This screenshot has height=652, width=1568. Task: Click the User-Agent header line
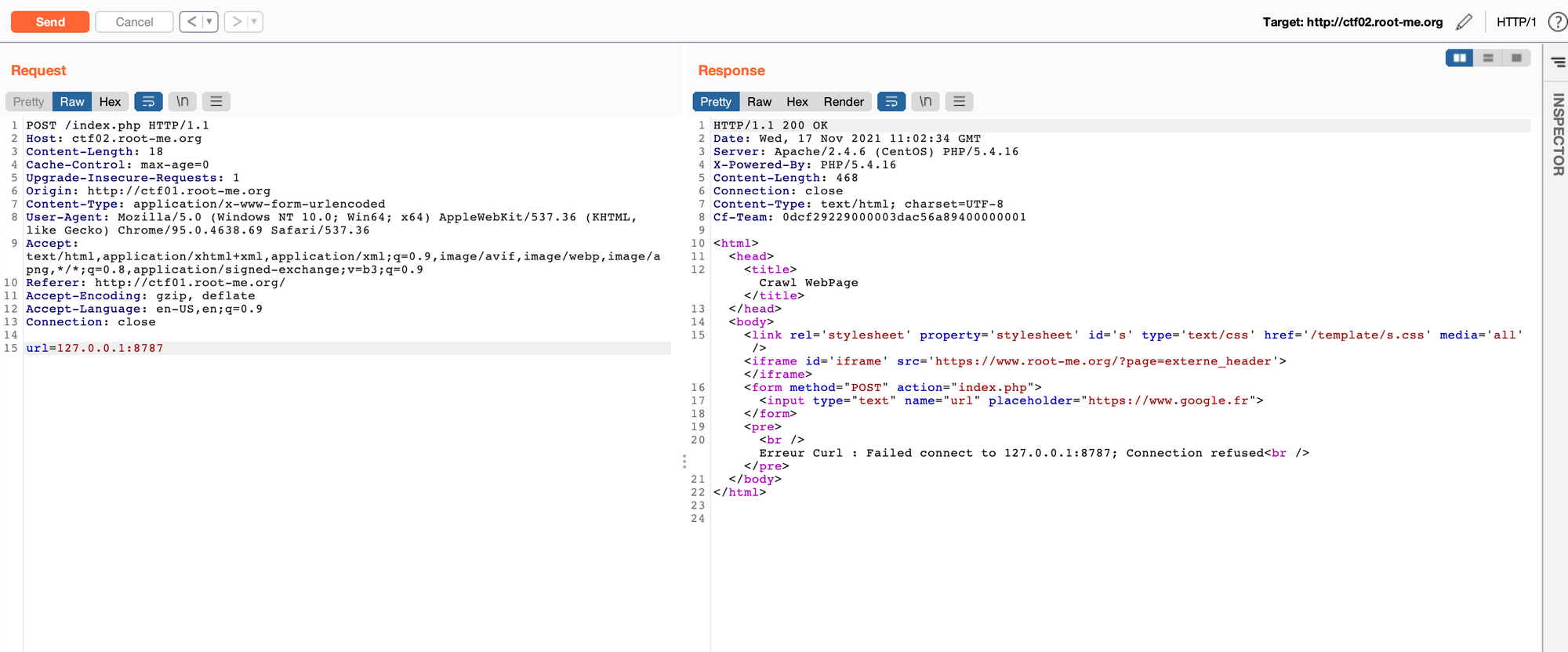[332, 223]
